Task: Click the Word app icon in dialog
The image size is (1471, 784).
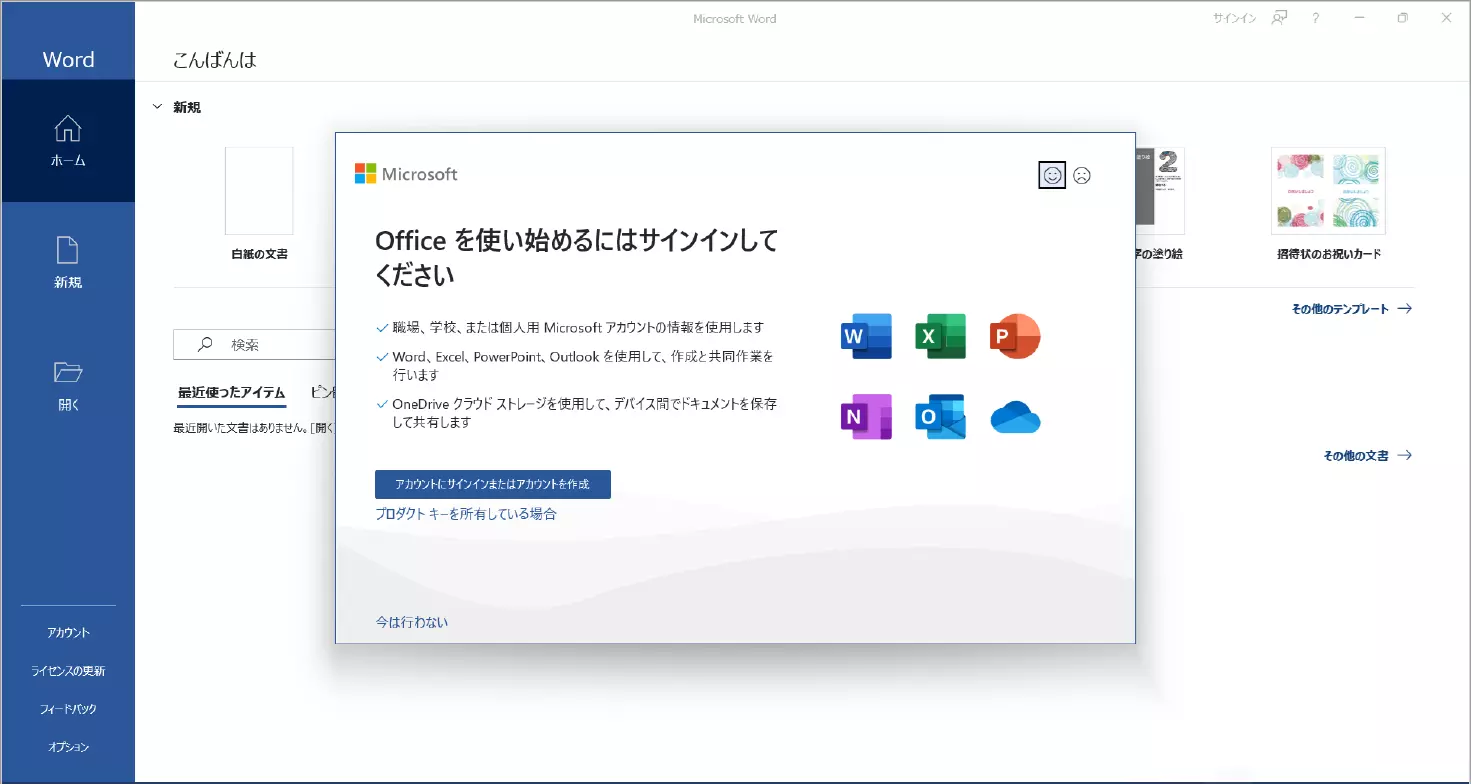Action: 866,336
